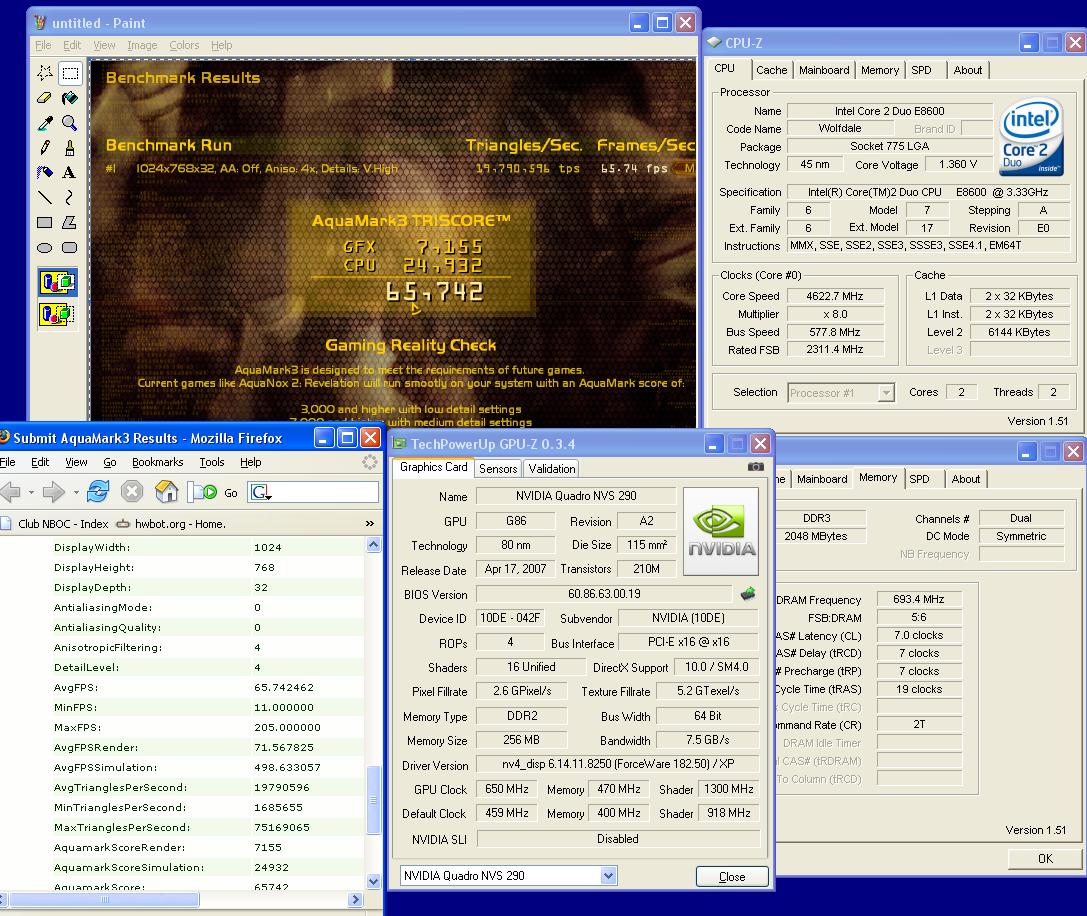Image resolution: width=1087 pixels, height=916 pixels.
Task: Open the Processor #1 selection dropdown in CPU-Z
Action: click(886, 392)
